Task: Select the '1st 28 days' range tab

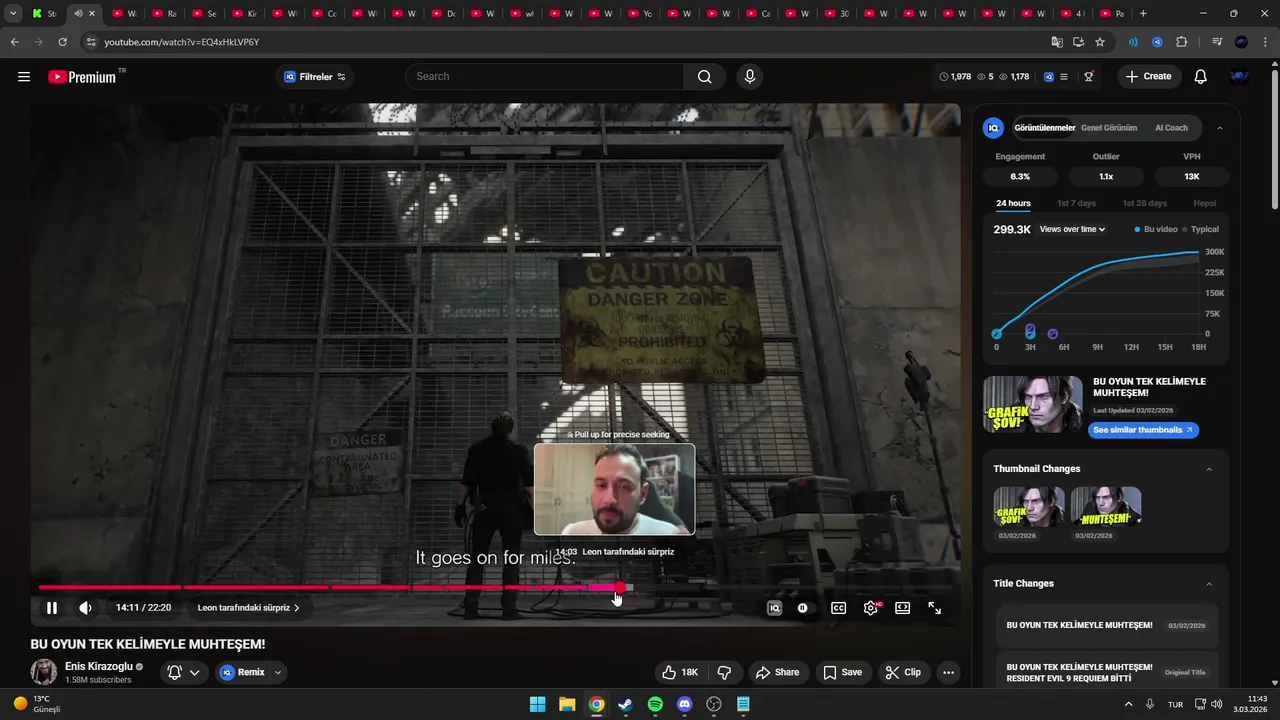Action: pyautogui.click(x=1144, y=203)
